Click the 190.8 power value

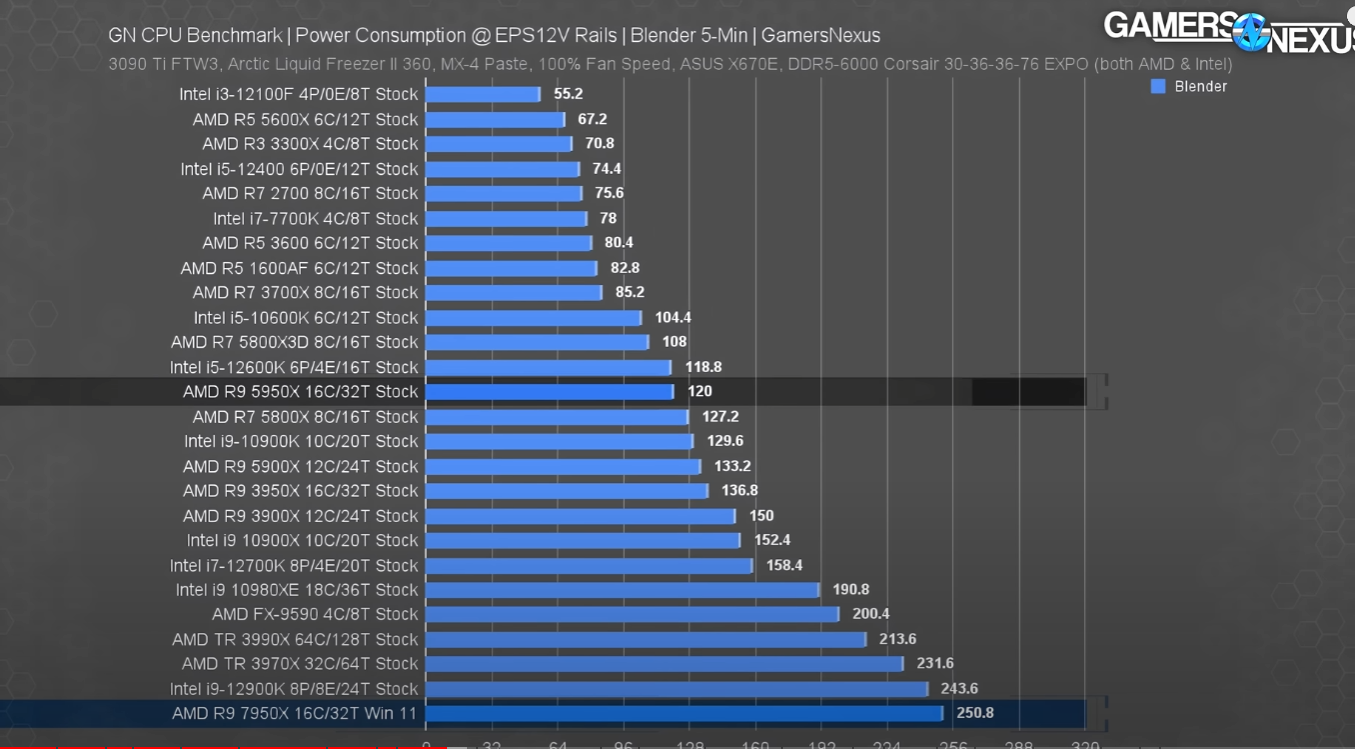tap(851, 589)
